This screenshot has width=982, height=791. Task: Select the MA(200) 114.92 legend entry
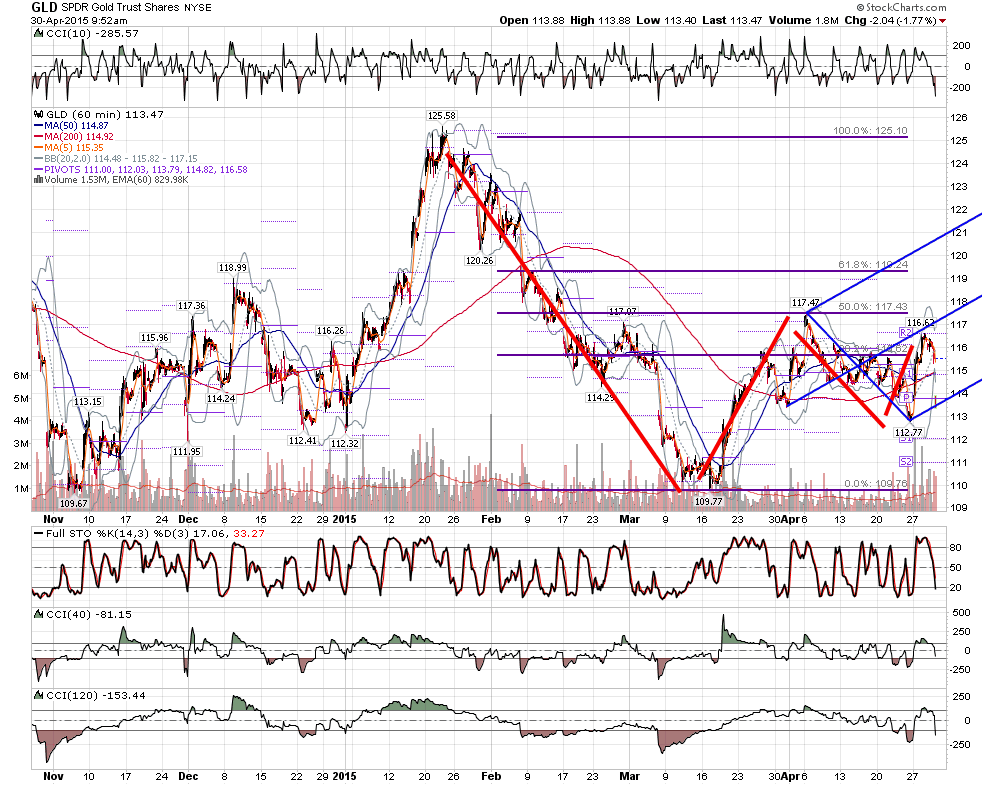click(x=74, y=137)
